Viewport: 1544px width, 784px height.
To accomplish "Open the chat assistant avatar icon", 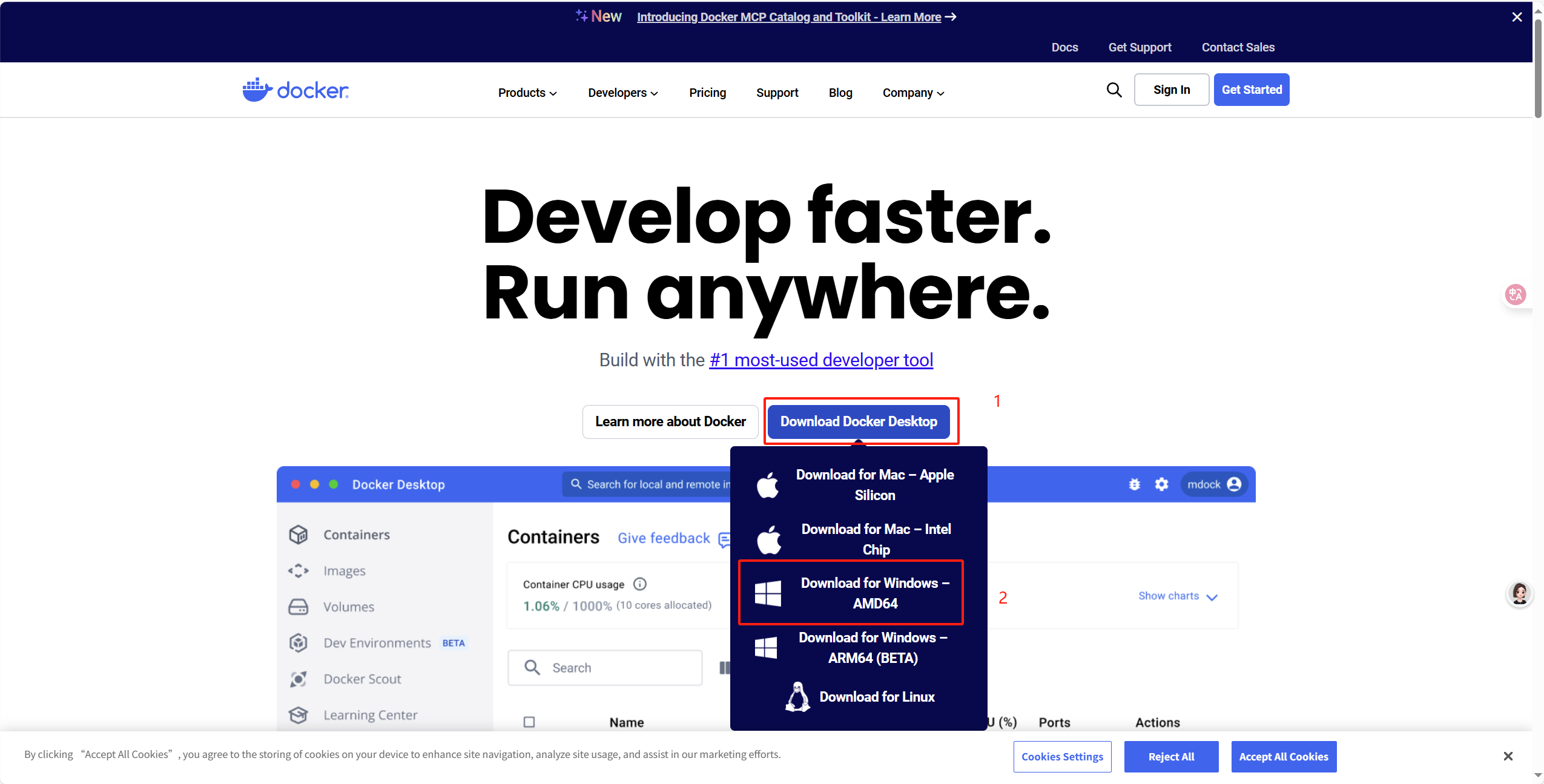I will pos(1519,594).
